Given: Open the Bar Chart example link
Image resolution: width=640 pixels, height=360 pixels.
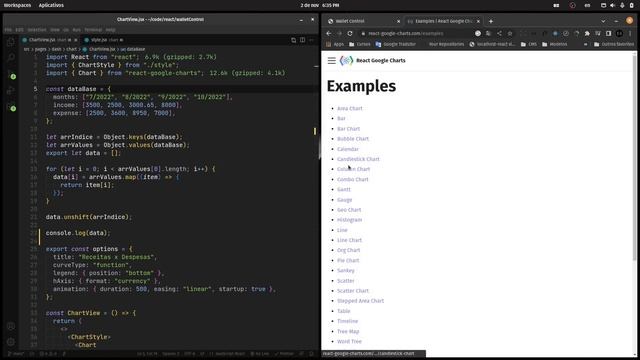Looking at the screenshot, I should [x=348, y=129].
